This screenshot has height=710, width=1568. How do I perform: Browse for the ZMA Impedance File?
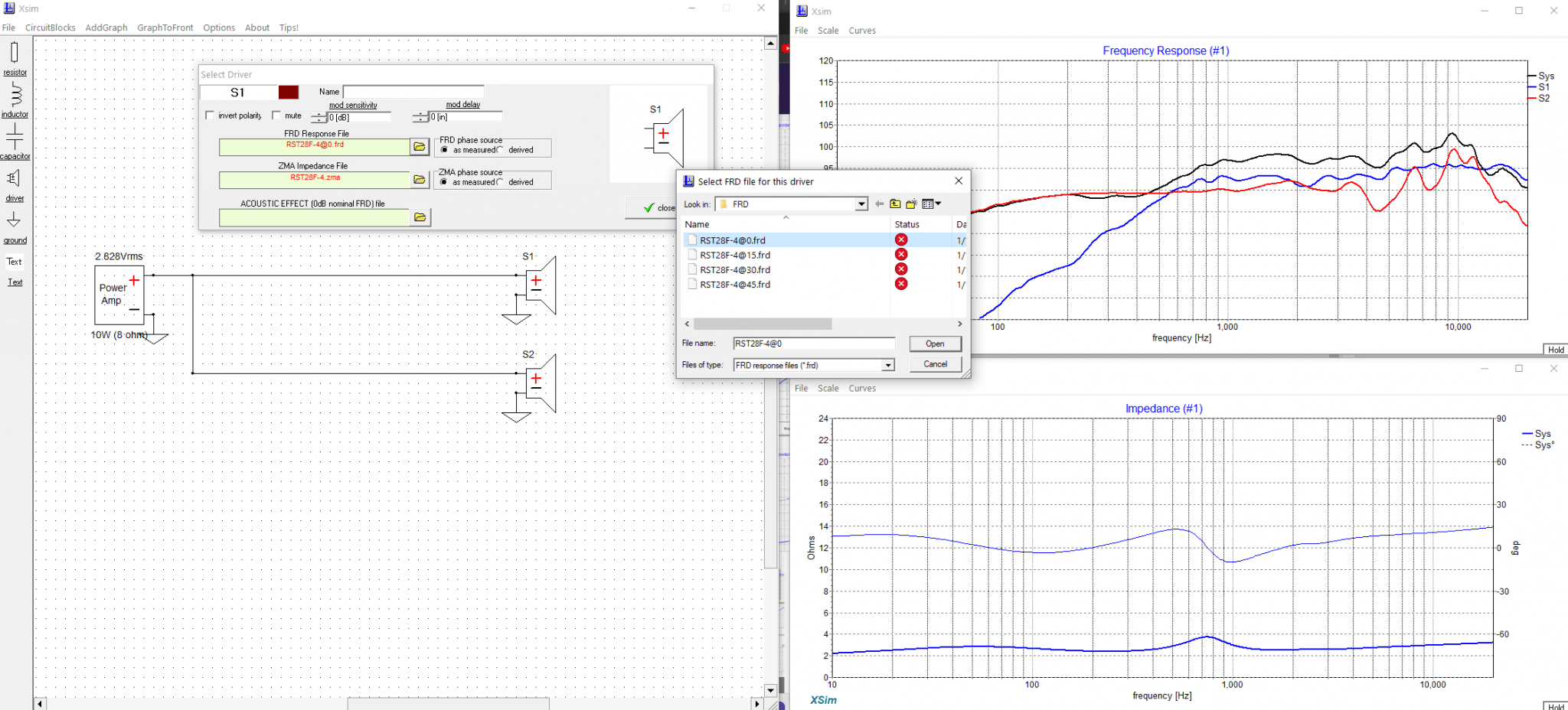pyautogui.click(x=420, y=180)
